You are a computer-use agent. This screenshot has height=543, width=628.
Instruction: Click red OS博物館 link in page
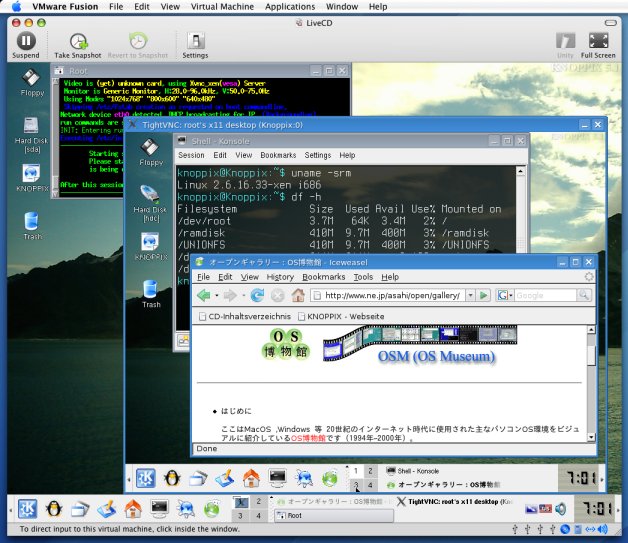308,438
